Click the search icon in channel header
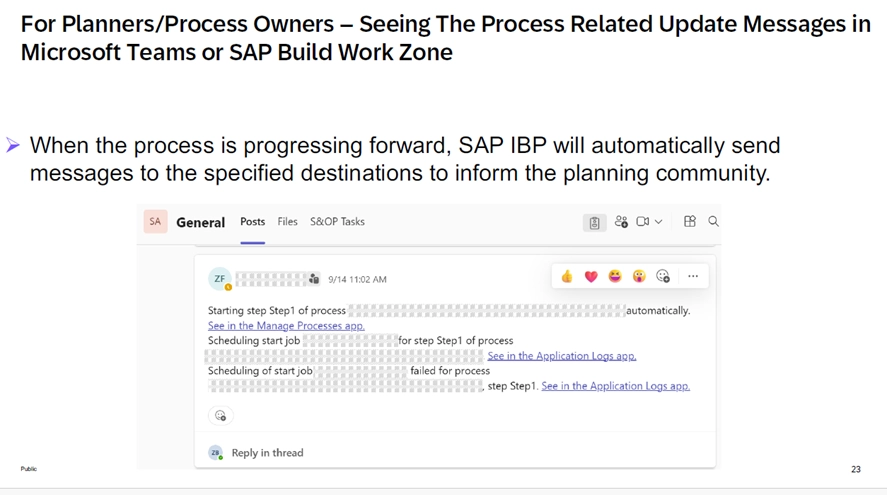 (713, 222)
